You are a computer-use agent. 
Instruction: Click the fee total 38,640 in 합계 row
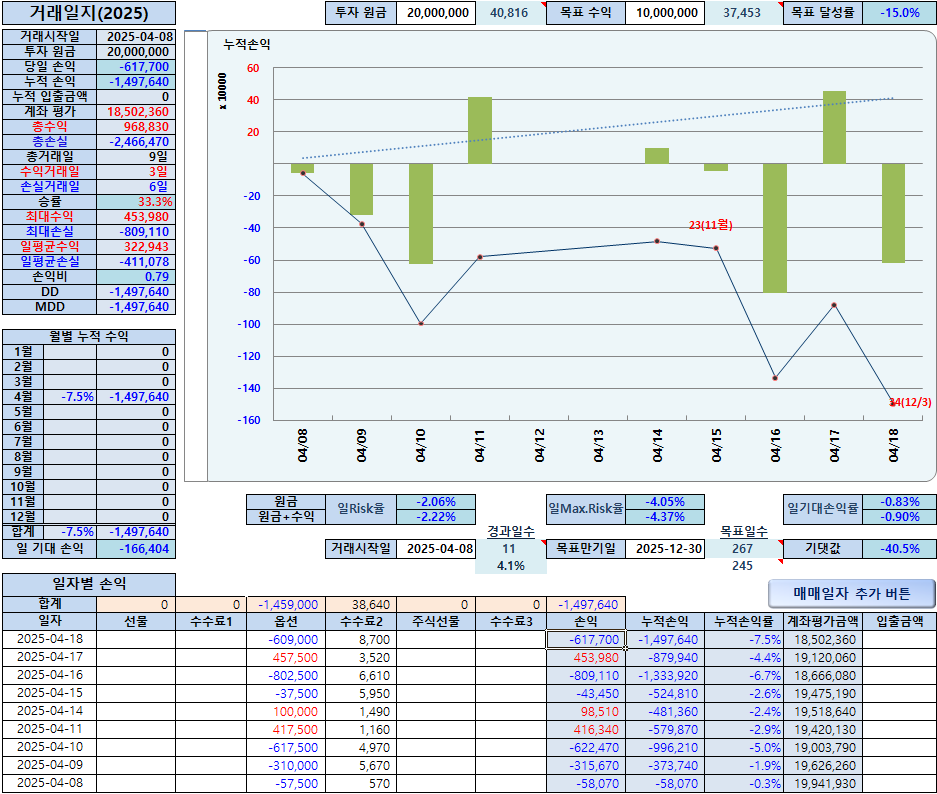pos(361,605)
